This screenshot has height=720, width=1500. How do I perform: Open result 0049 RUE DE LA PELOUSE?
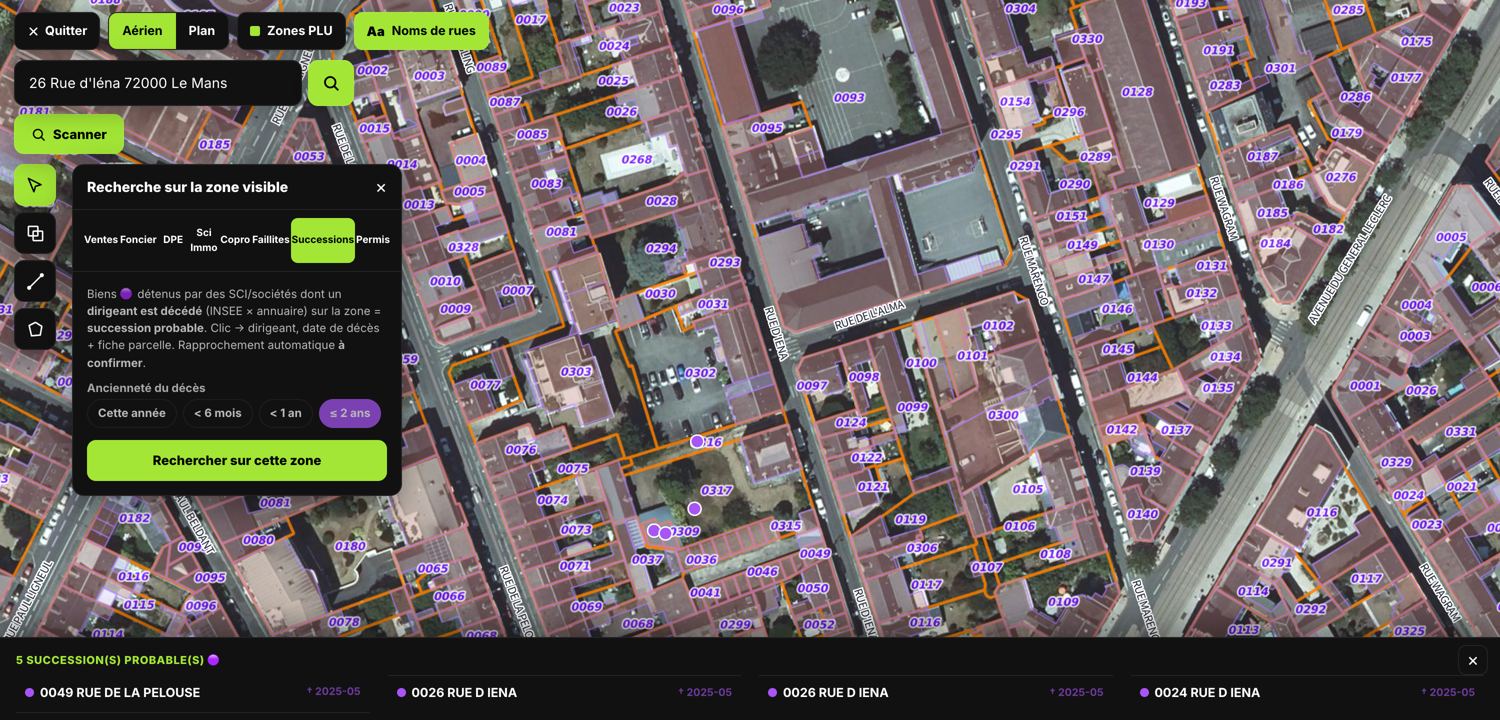pos(193,693)
